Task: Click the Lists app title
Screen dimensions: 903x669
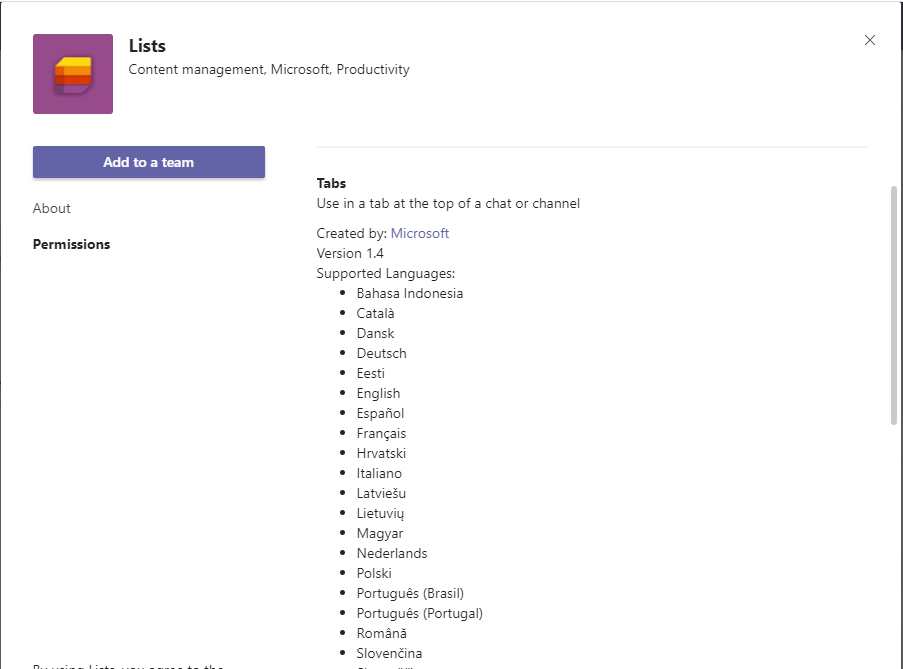Action: point(148,45)
